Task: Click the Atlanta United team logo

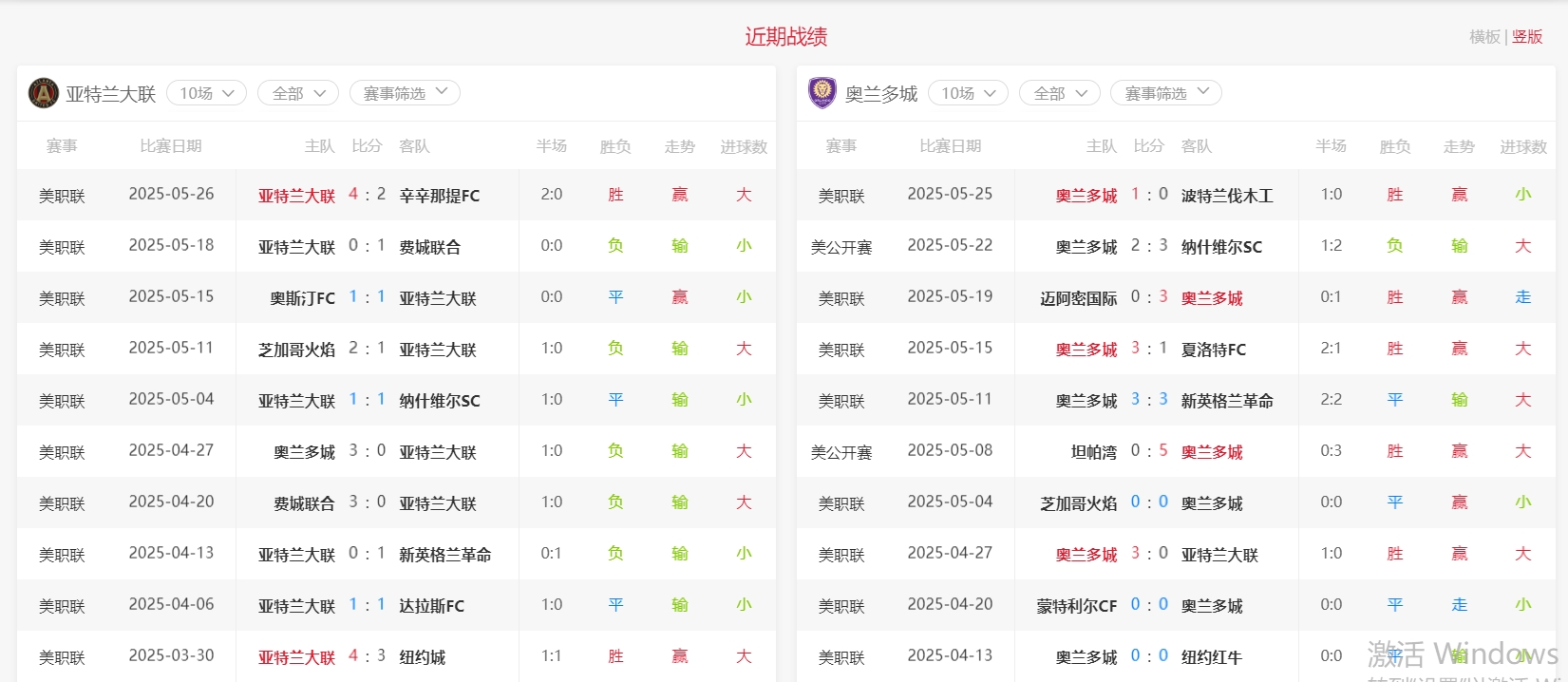Action: [44, 93]
